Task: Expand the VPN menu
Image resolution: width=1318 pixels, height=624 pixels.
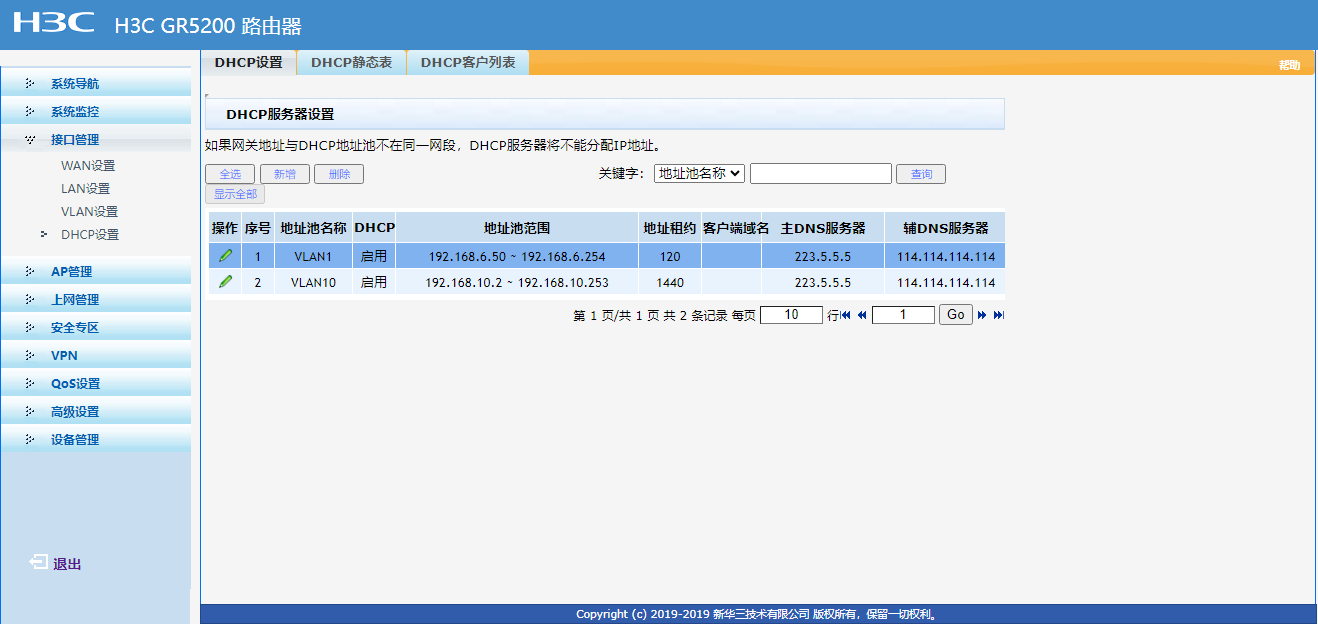Action: (x=95, y=356)
